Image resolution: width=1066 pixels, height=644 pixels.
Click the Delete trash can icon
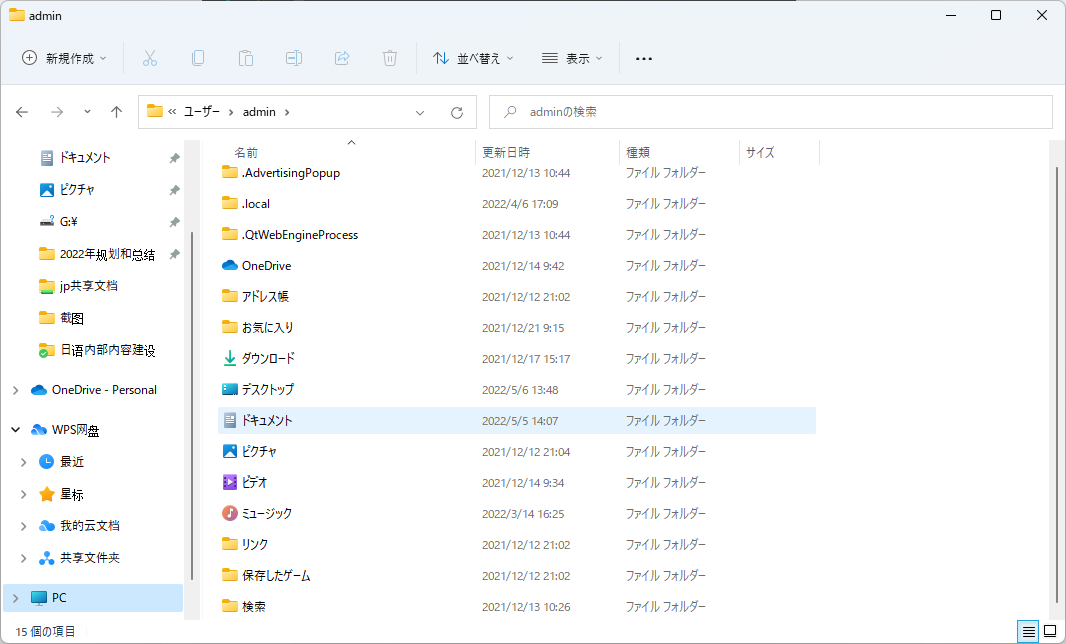[390, 58]
